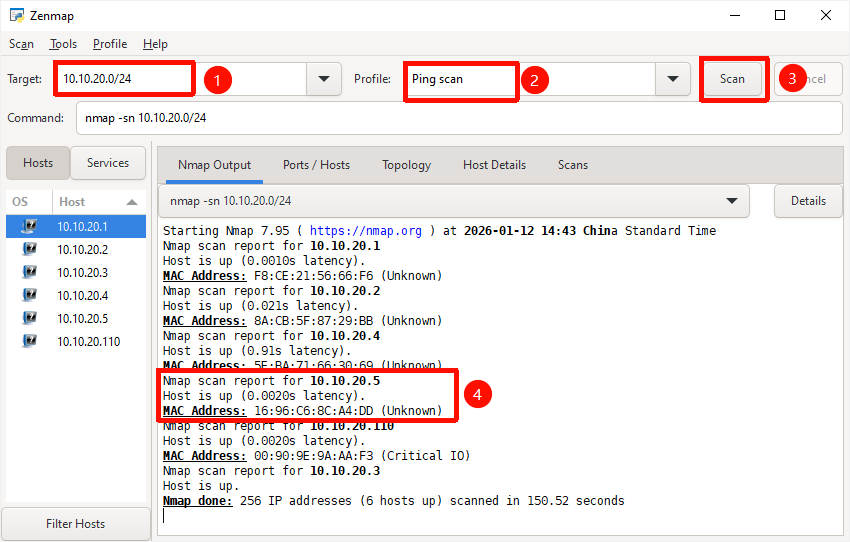Click the OS icon beside host 10.10.20.1

click(x=29, y=227)
